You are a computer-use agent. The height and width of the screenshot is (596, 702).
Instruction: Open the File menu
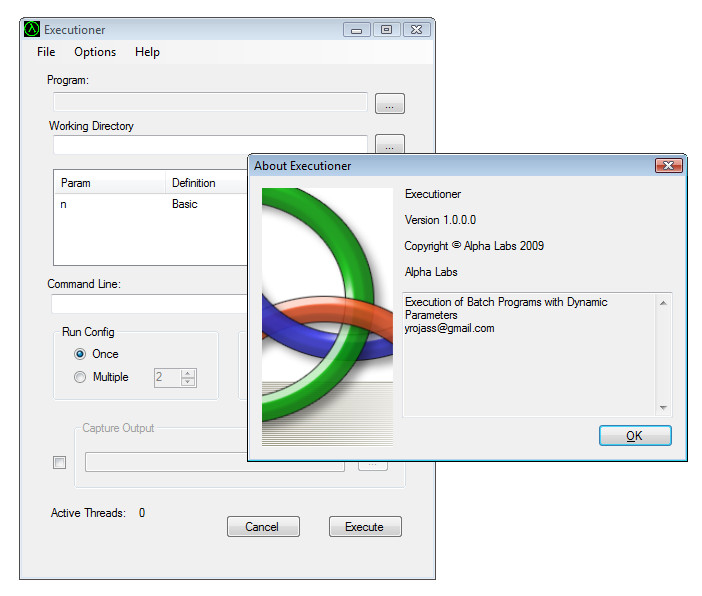point(46,52)
